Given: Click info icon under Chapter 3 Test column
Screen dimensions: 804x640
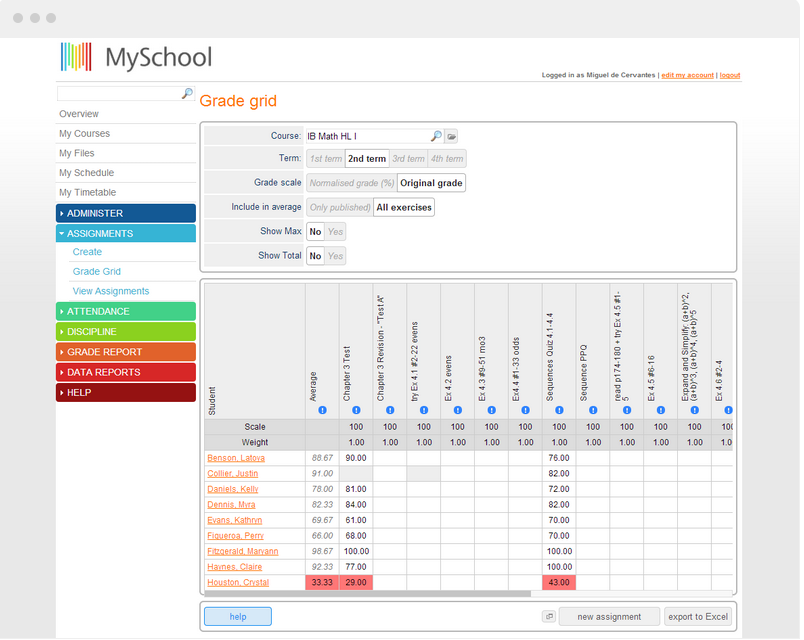Looking at the screenshot, I should (x=356, y=410).
